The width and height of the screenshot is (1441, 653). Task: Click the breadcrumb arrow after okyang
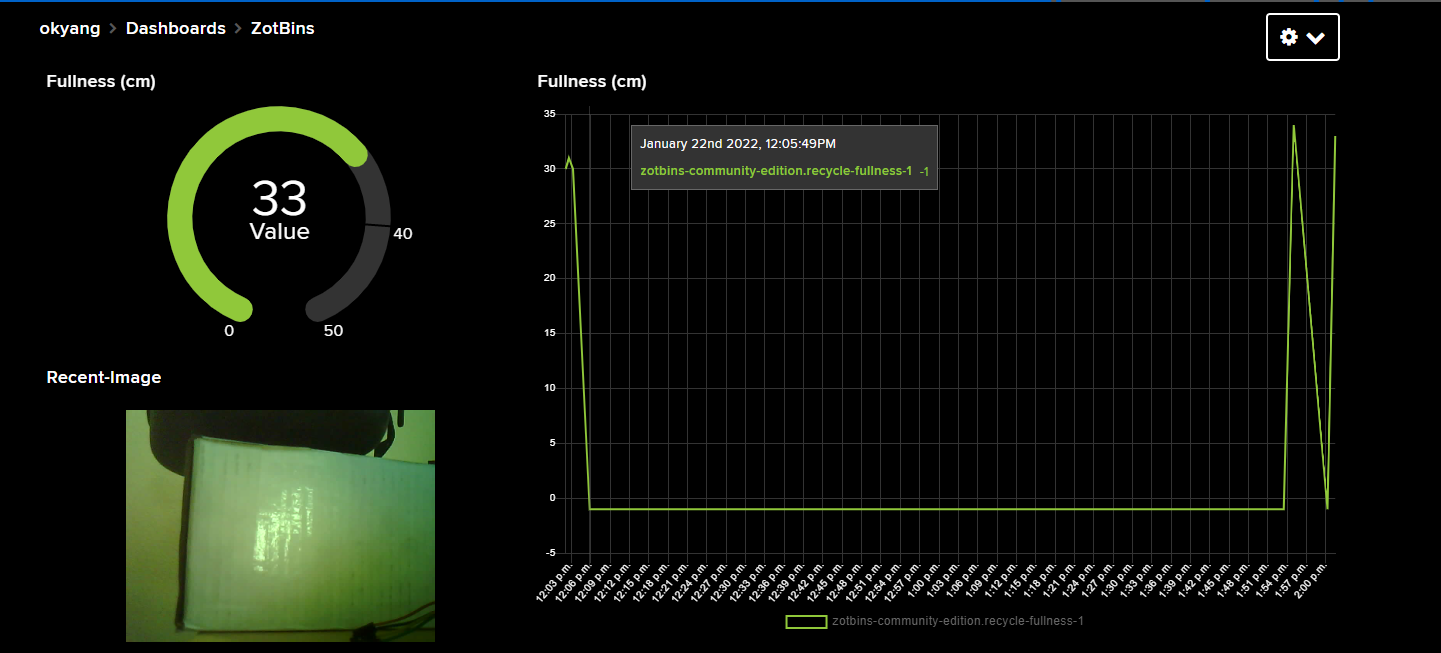(x=113, y=28)
